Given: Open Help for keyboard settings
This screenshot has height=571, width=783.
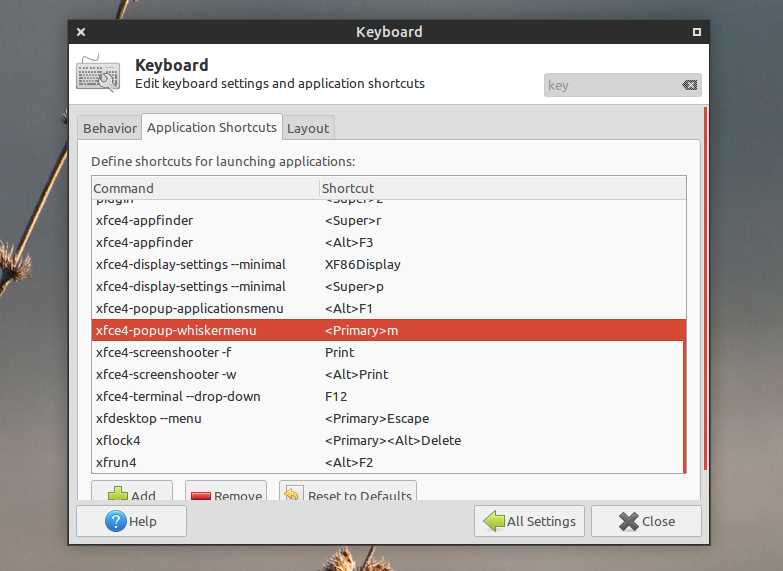Looking at the screenshot, I should [x=131, y=521].
